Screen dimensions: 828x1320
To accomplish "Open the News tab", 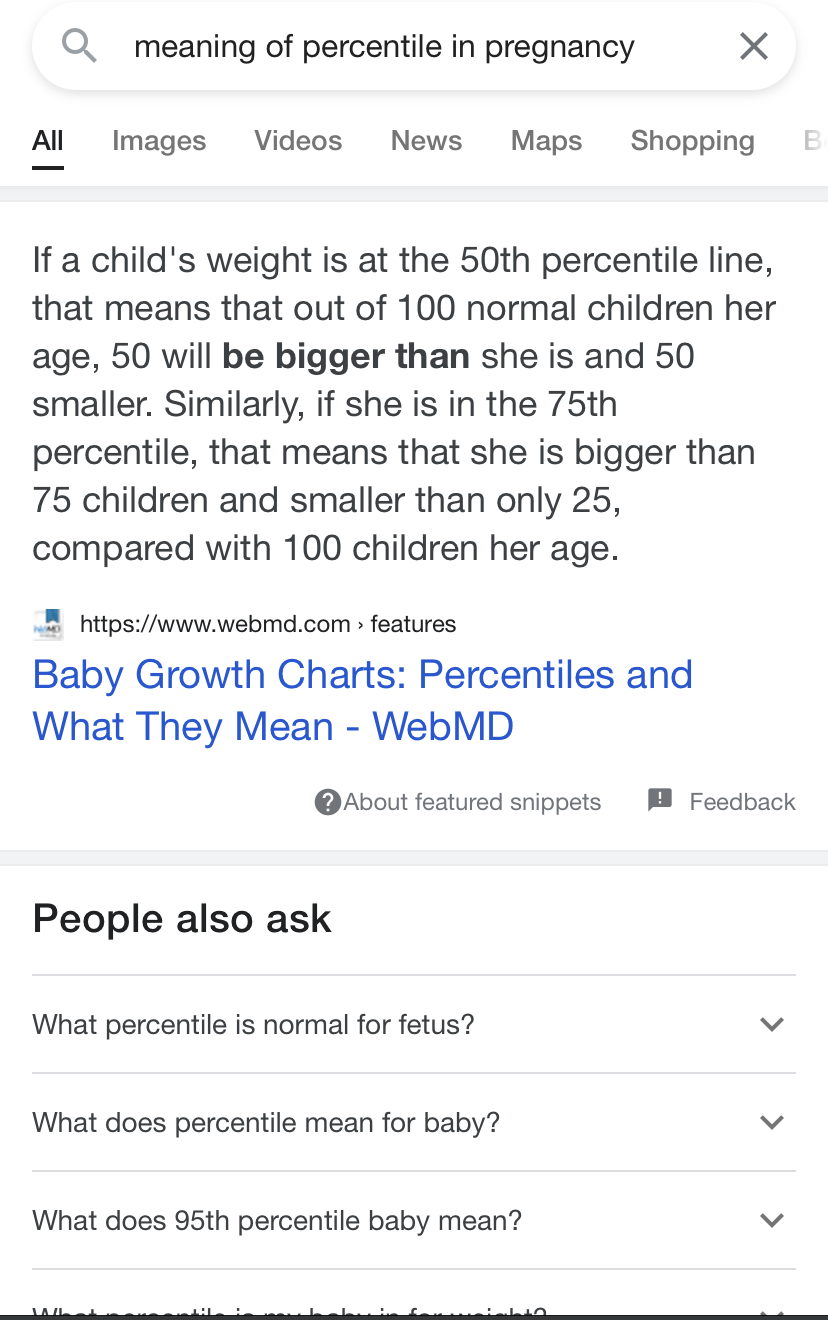I will (x=426, y=141).
